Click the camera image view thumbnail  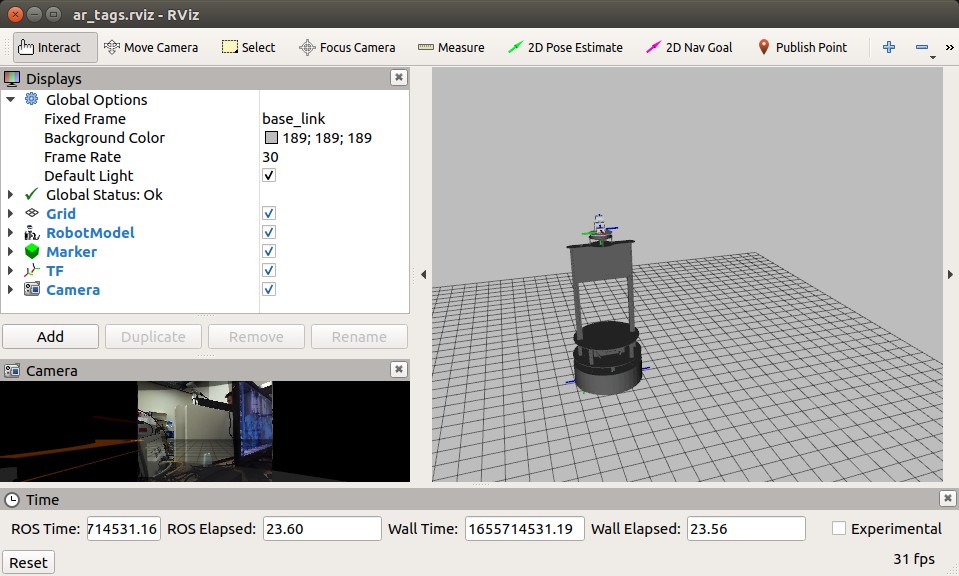pos(205,431)
